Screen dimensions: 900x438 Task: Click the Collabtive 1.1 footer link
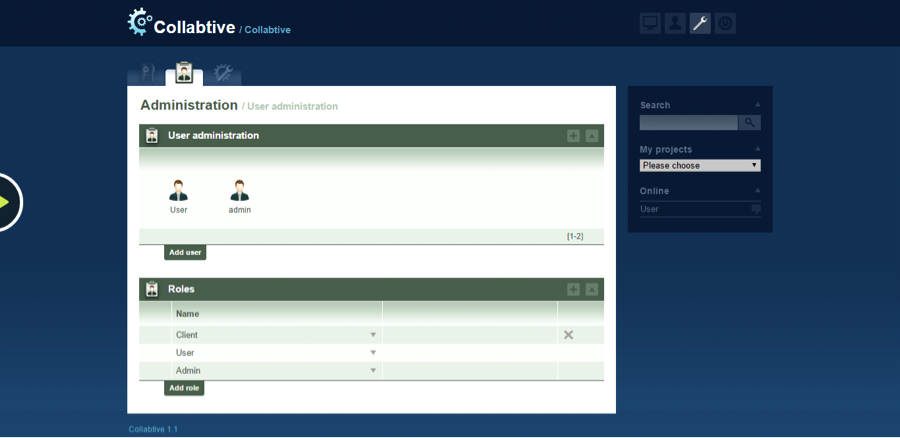point(153,429)
